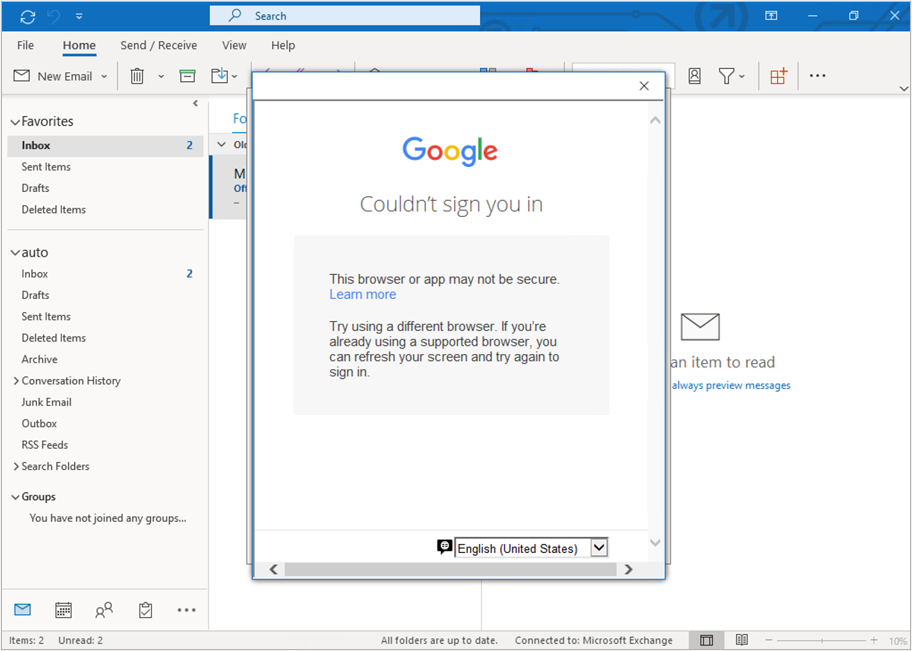
Task: Open the Customize Quick Access Toolbar arrow
Action: click(79, 17)
